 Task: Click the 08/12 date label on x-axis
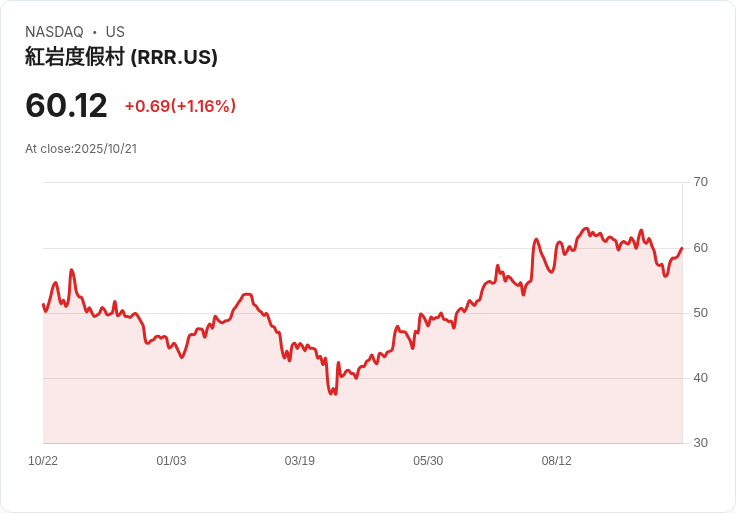click(x=556, y=460)
